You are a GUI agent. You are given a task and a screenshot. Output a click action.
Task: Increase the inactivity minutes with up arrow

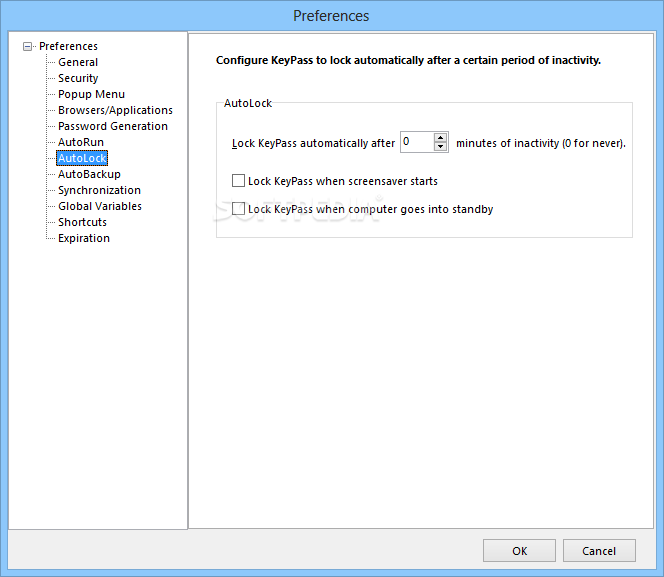coord(440,138)
